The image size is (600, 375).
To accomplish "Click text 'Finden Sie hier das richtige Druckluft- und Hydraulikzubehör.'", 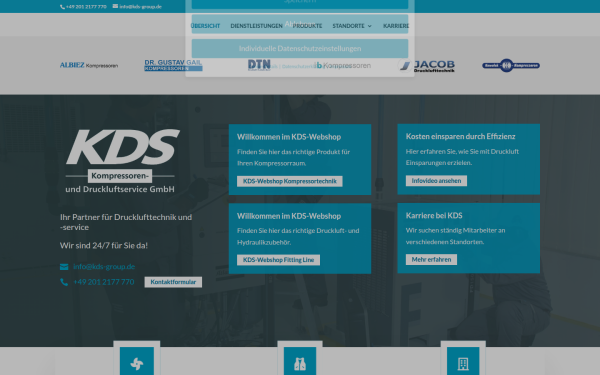I will [x=298, y=236].
